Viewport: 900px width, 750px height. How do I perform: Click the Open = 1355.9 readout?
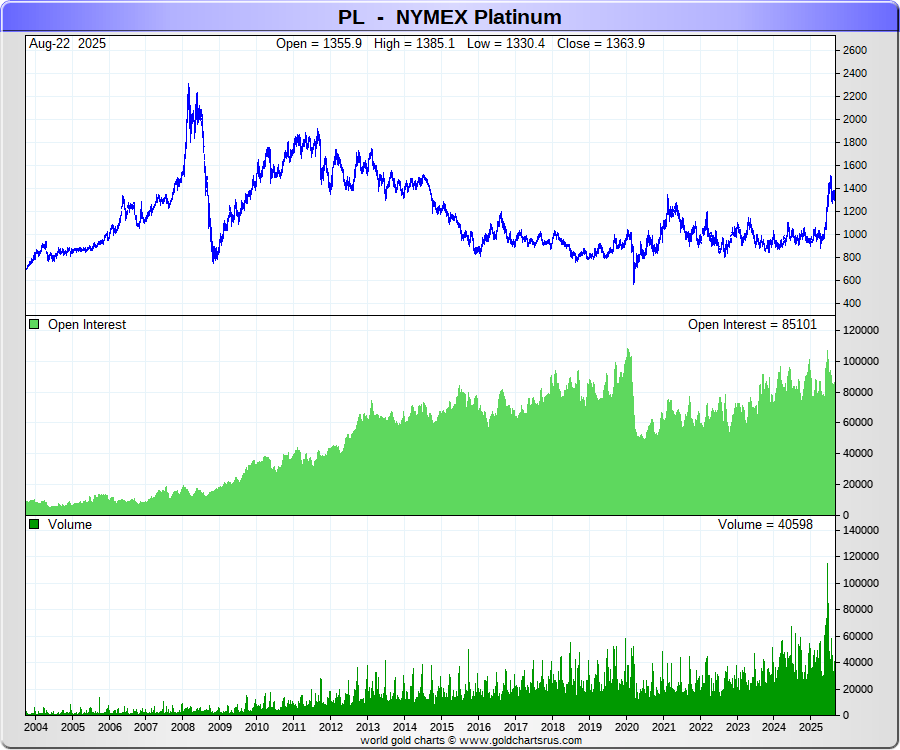coord(319,44)
